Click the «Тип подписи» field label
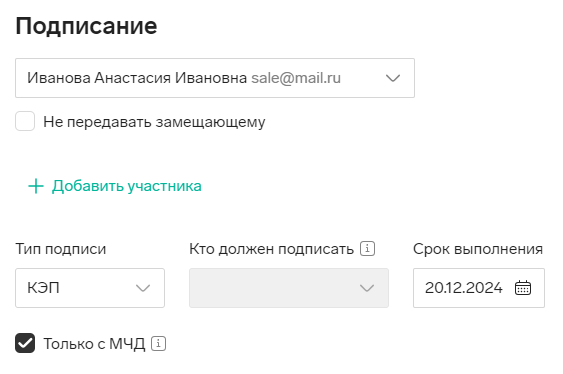The height and width of the screenshot is (374, 563). 61,249
